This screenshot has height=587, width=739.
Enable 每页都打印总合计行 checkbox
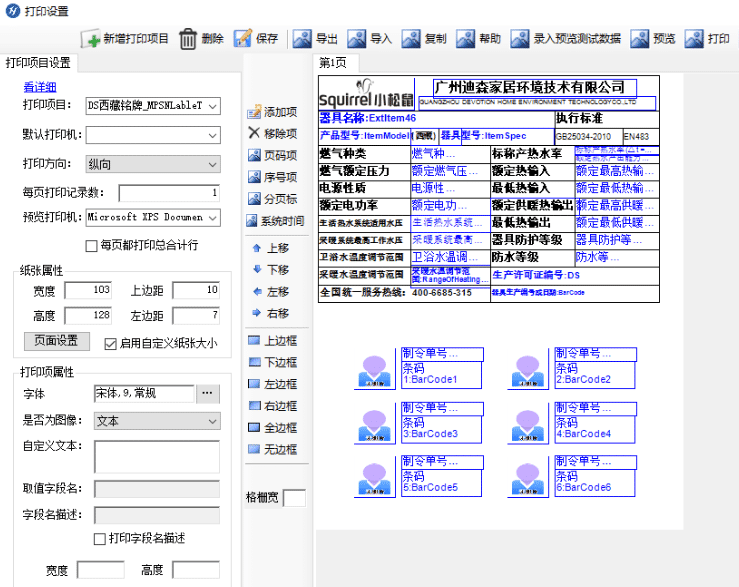[x=92, y=245]
